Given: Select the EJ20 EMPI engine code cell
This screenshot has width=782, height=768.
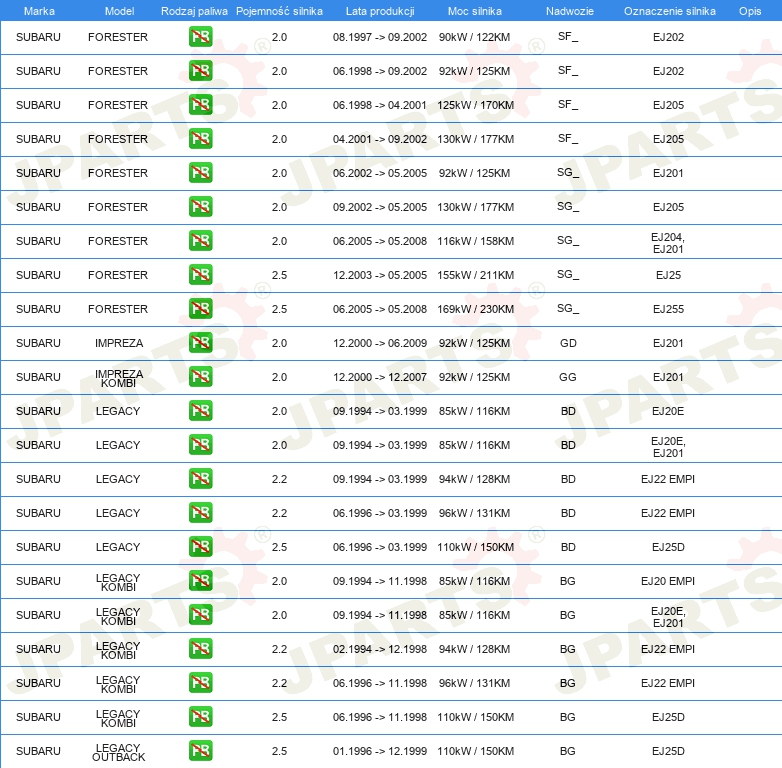Looking at the screenshot, I should (x=668, y=581).
